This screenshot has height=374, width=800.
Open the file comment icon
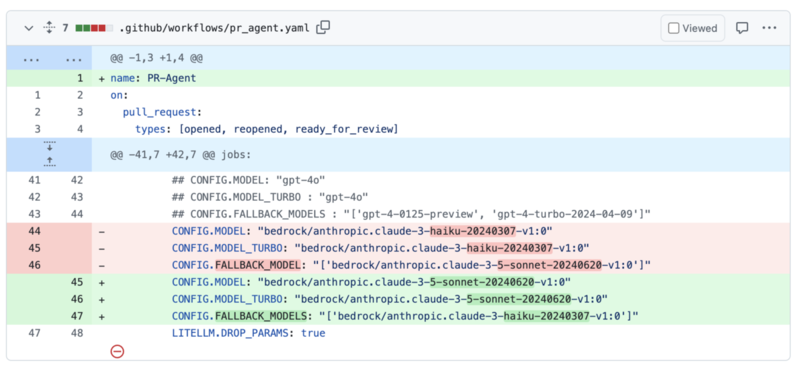pyautogui.click(x=742, y=28)
